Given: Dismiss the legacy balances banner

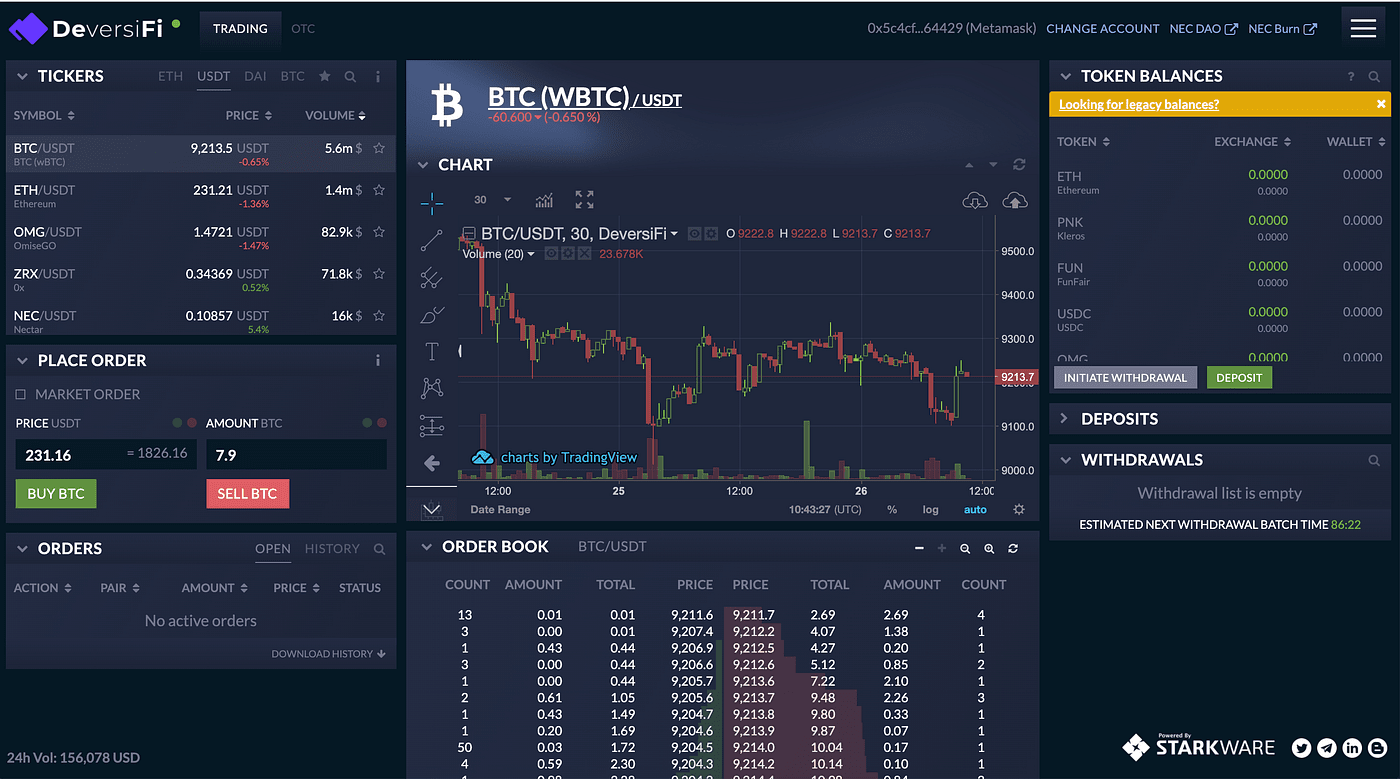Looking at the screenshot, I should tap(1381, 104).
